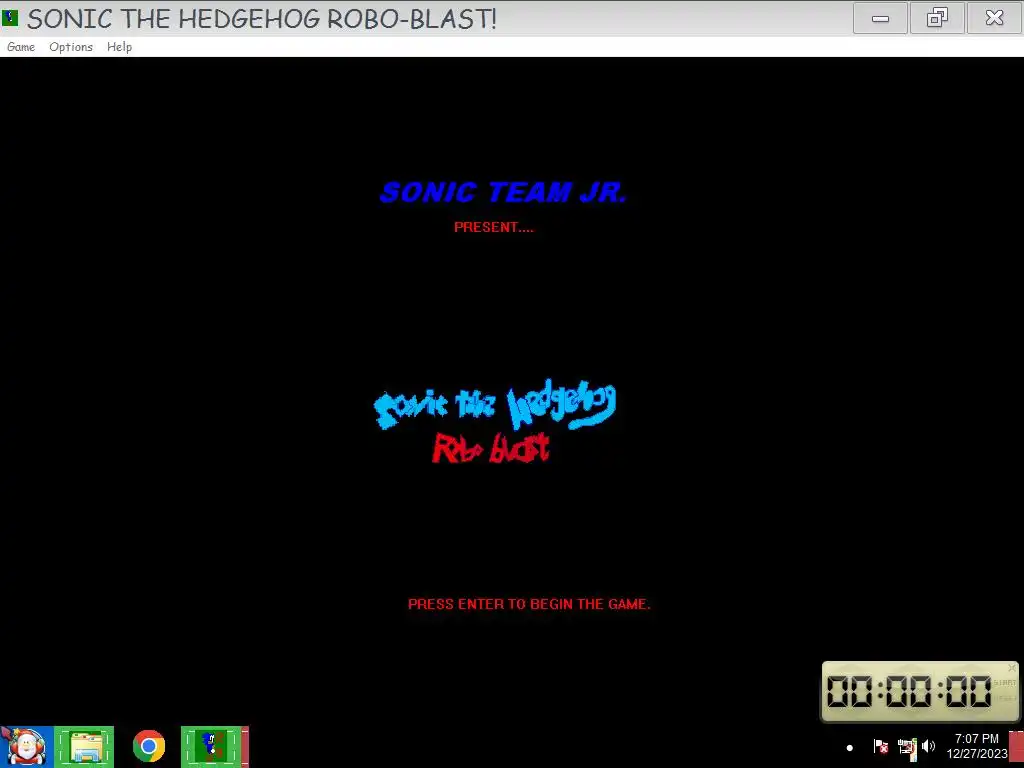The height and width of the screenshot is (768, 1024).
Task: Click the Sonic Robo-Blast title bar icon
Action: pos(10,18)
